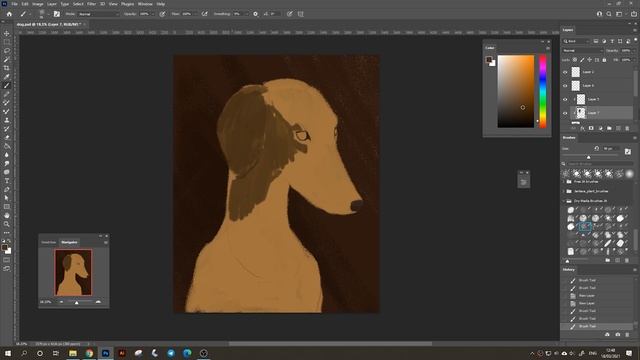This screenshot has height=360, width=640.
Task: Hide Layer 3 with its eye icon
Action: click(565, 99)
